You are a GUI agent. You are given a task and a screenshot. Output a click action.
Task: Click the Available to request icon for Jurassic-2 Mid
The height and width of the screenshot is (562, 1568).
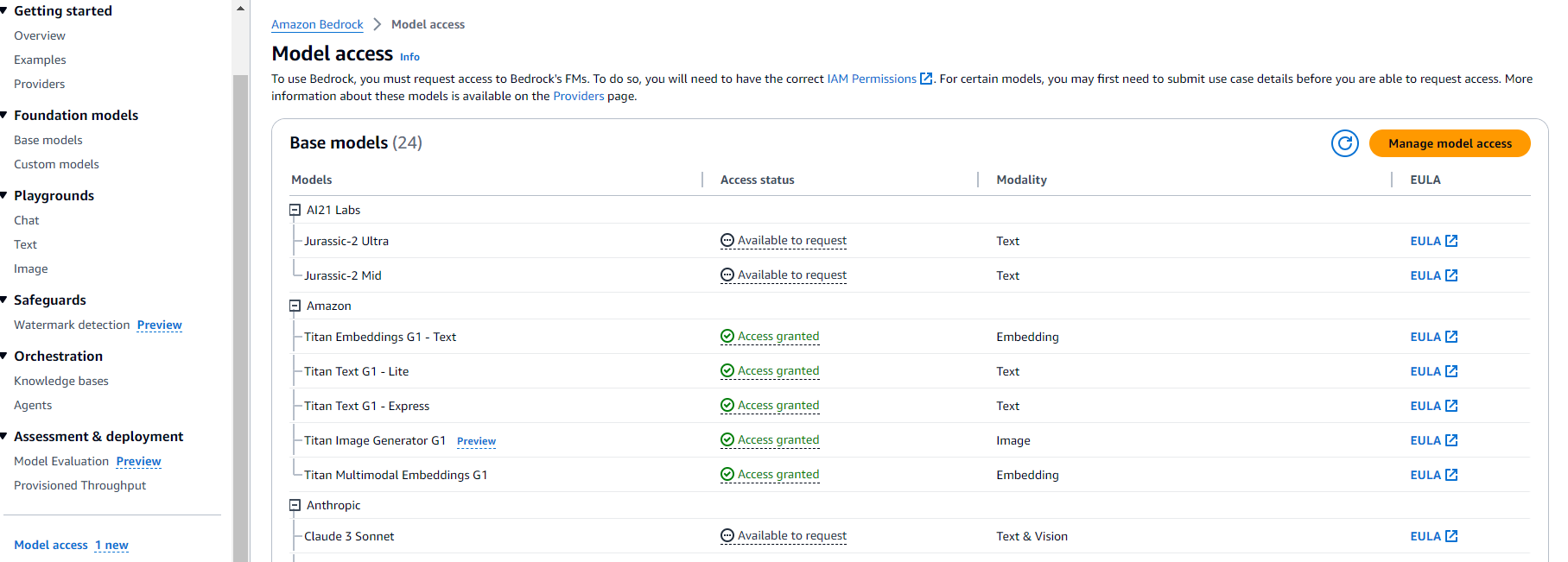(727, 275)
